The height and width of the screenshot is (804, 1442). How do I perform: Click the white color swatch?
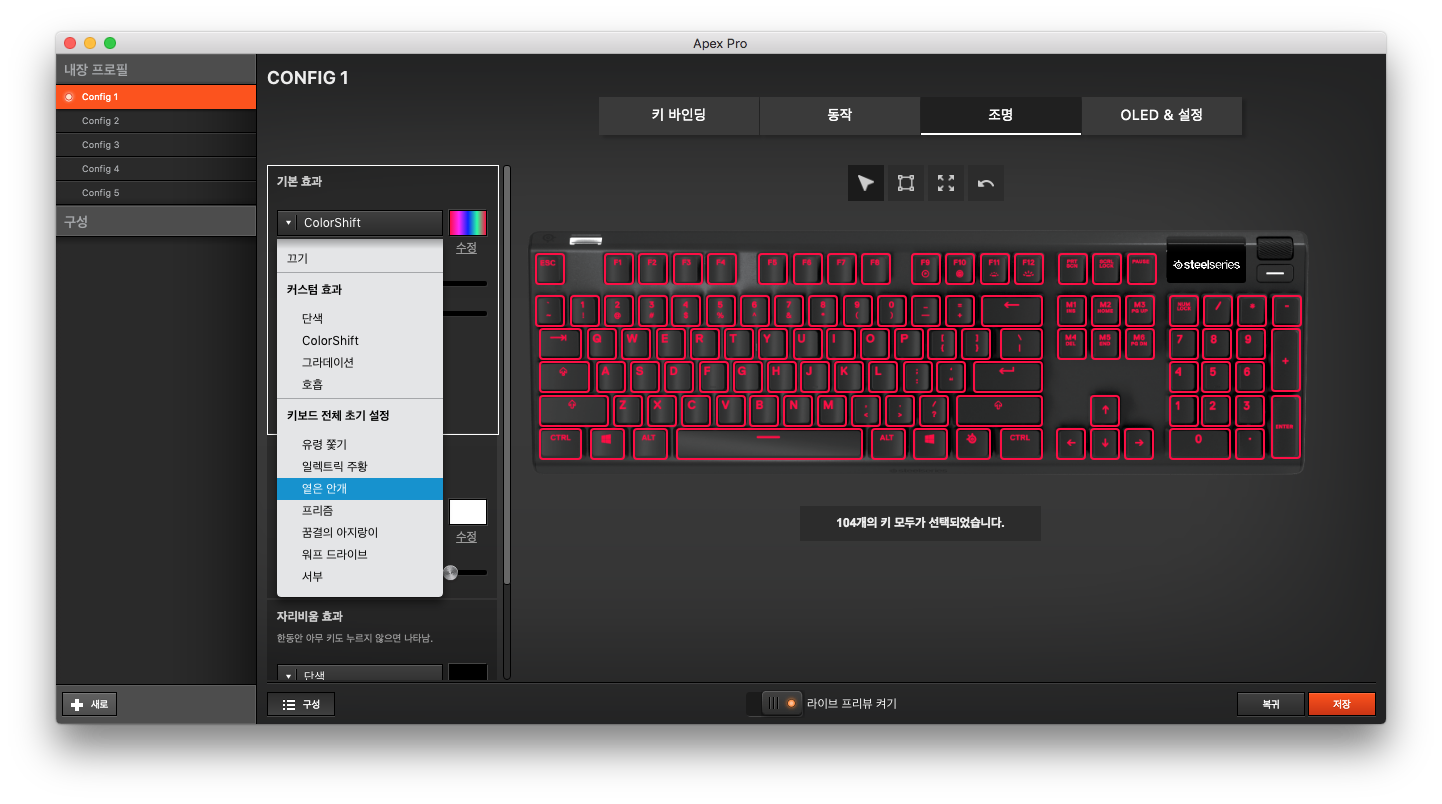click(x=468, y=512)
